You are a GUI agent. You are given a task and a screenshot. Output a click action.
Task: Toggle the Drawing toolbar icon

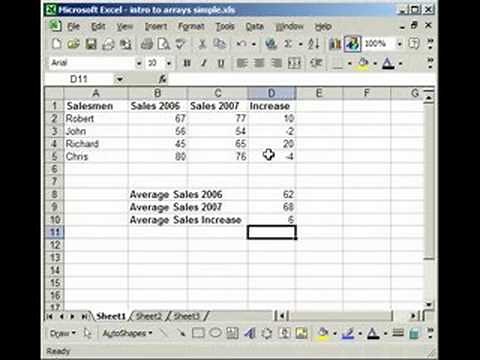pos(353,44)
